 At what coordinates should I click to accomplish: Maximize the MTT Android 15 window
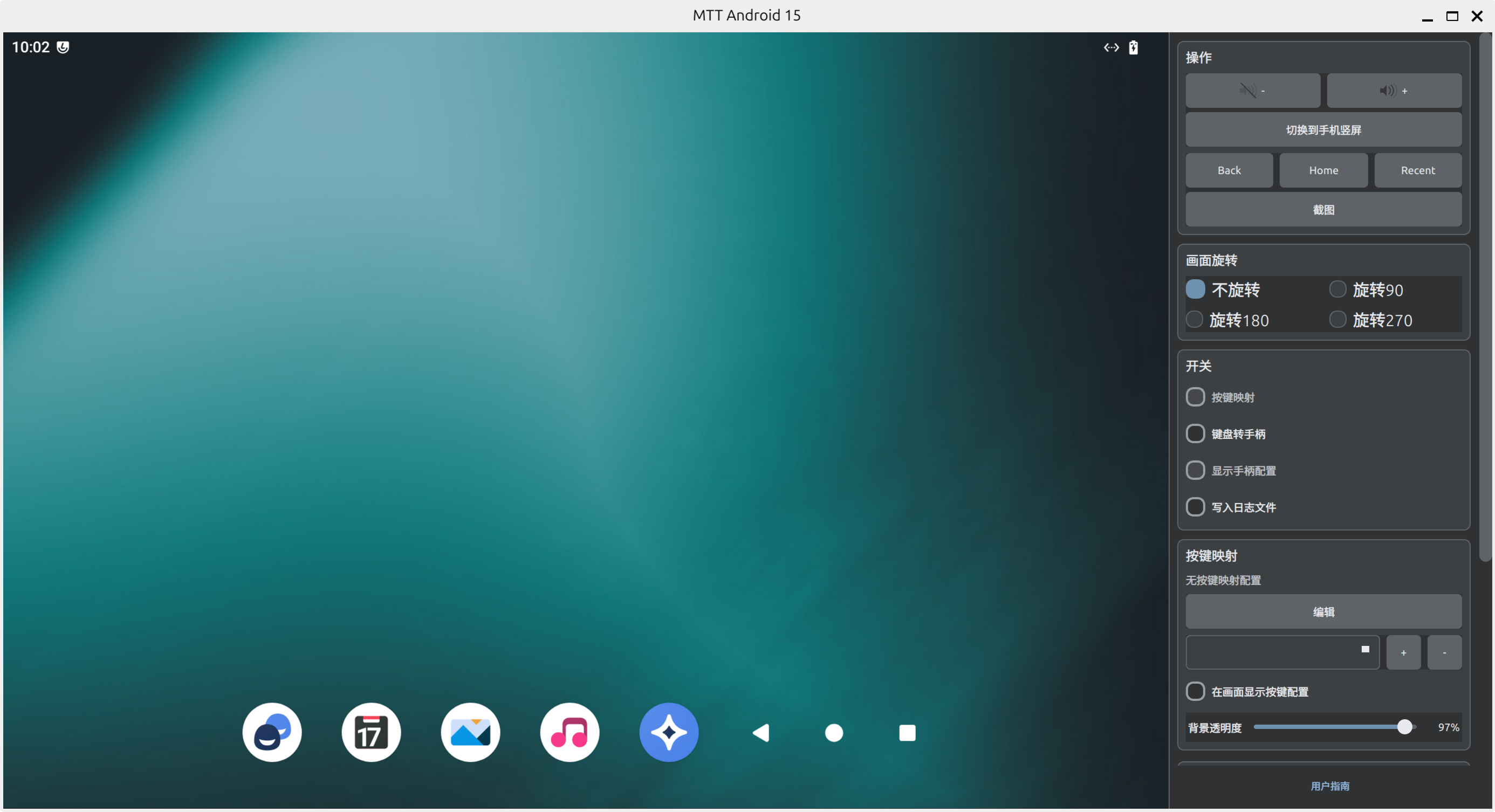coord(1451,16)
